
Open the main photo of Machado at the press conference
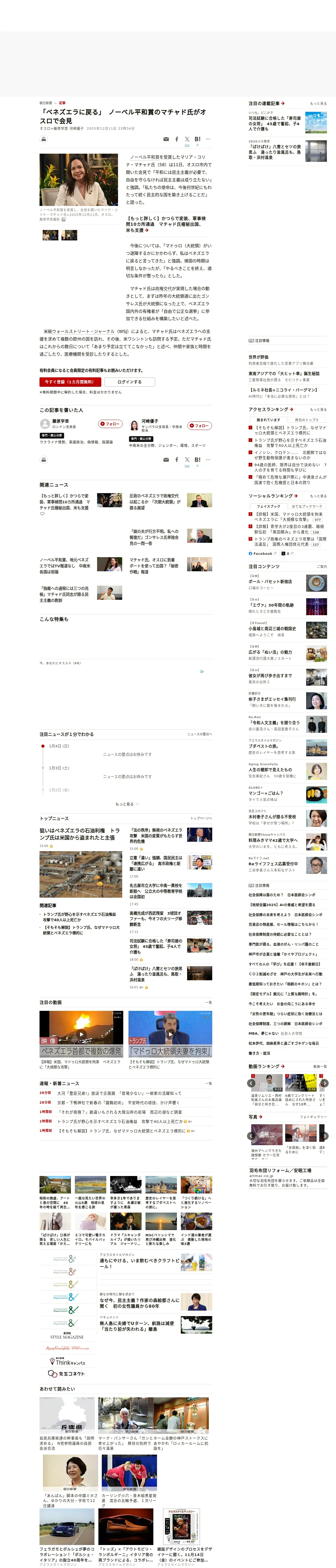(79, 180)
